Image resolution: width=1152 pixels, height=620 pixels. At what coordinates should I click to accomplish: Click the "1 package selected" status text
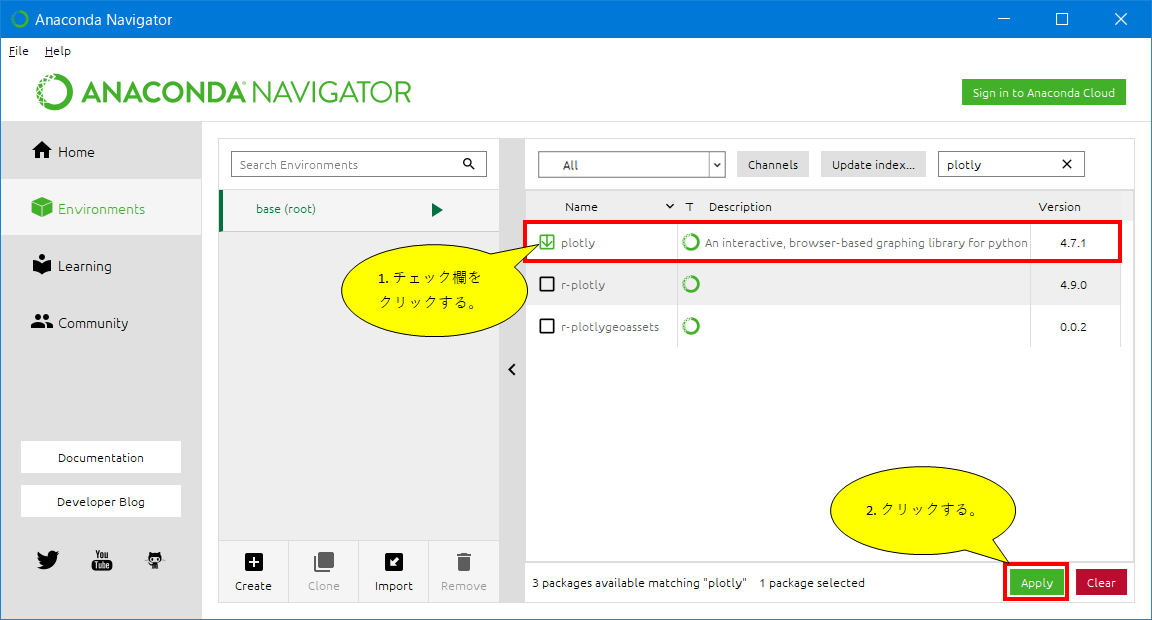tap(812, 583)
